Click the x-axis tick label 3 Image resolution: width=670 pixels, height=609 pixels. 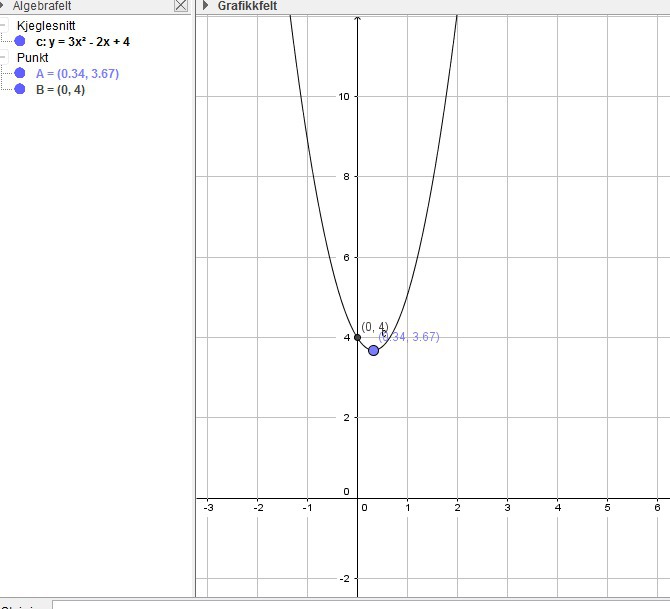click(x=507, y=508)
